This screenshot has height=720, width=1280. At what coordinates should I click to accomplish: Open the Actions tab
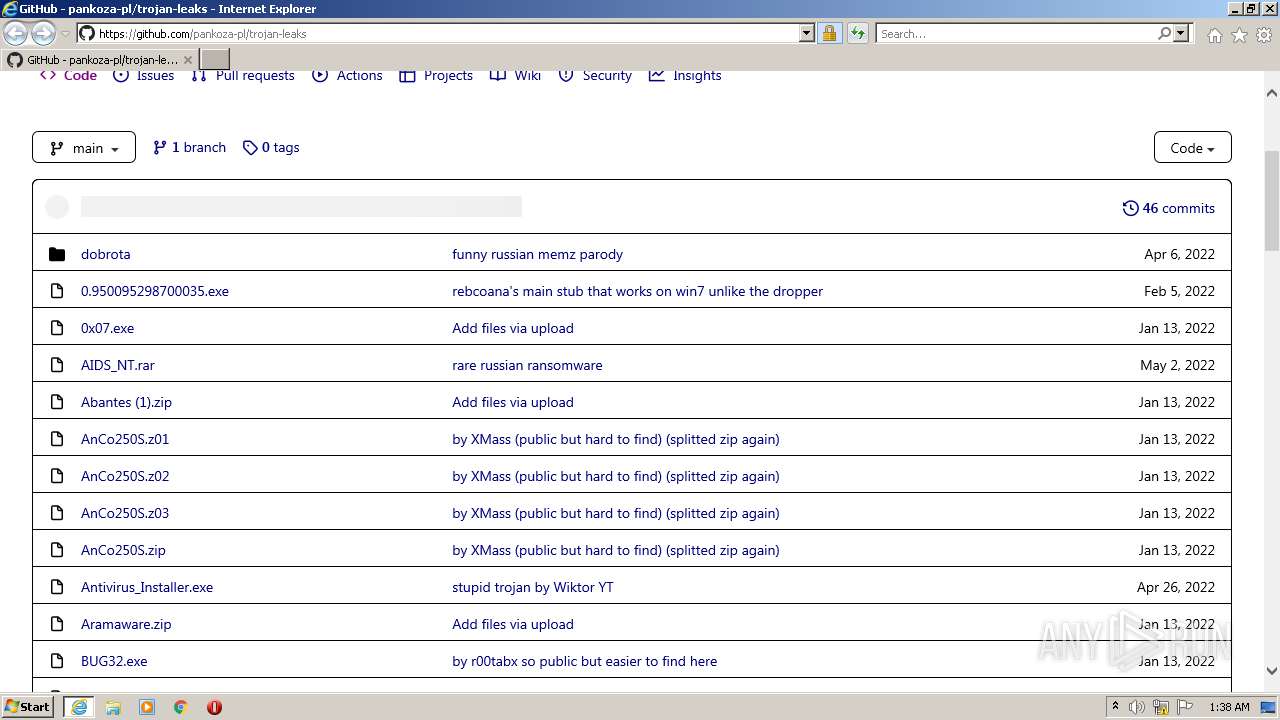pyautogui.click(x=347, y=75)
